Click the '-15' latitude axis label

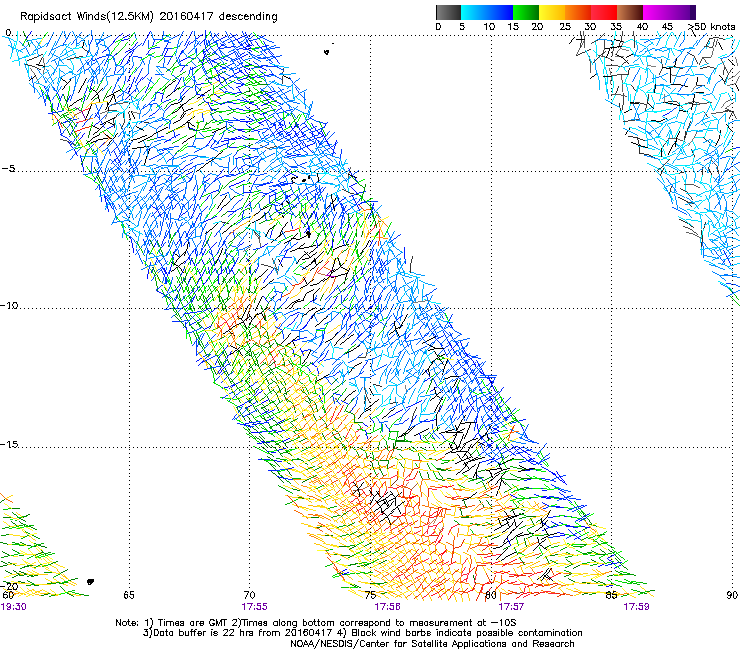tap(9, 444)
